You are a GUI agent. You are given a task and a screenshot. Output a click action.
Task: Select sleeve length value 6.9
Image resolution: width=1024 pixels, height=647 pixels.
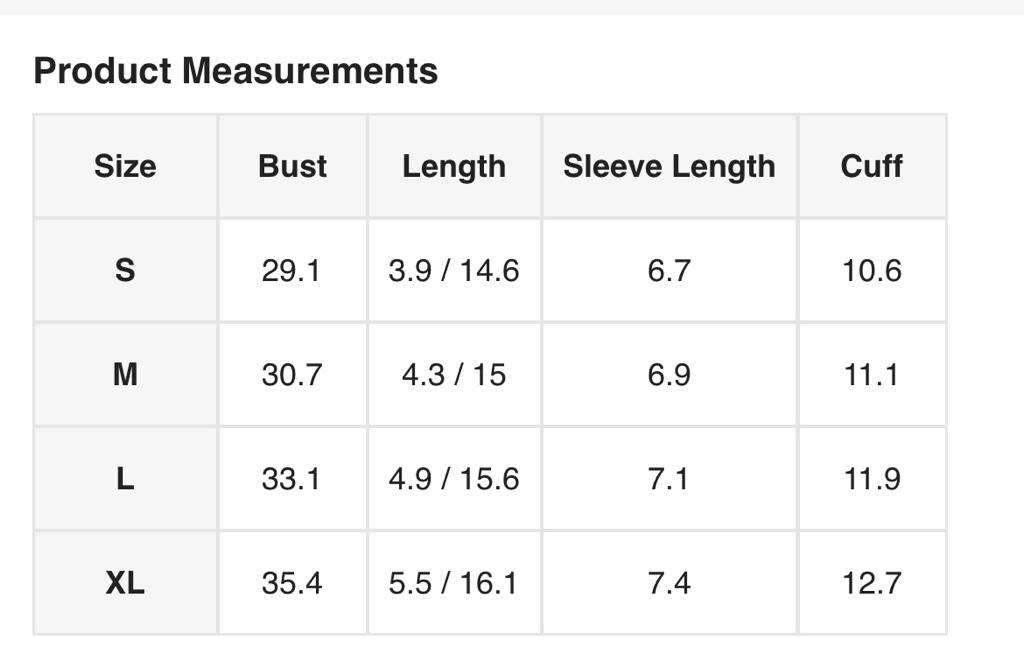click(669, 375)
